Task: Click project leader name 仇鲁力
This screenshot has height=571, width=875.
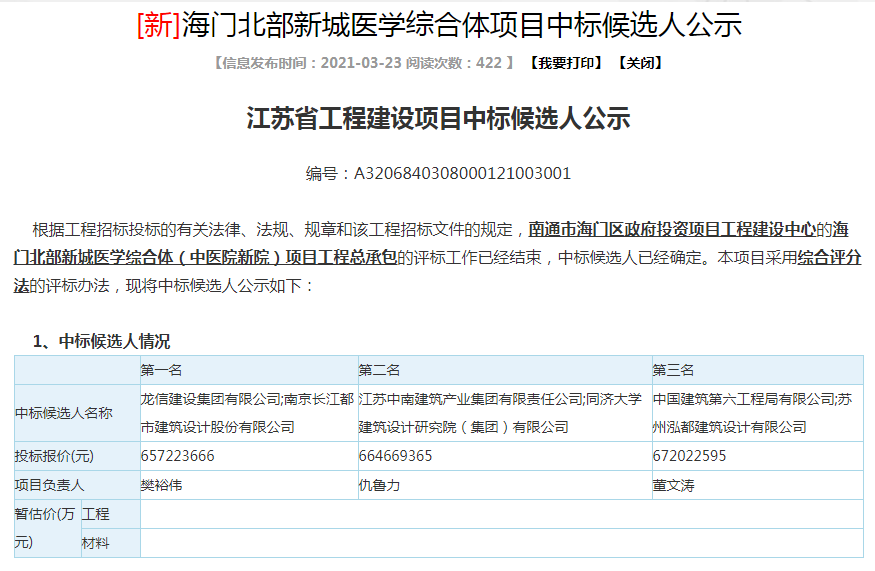Action: 379,485
